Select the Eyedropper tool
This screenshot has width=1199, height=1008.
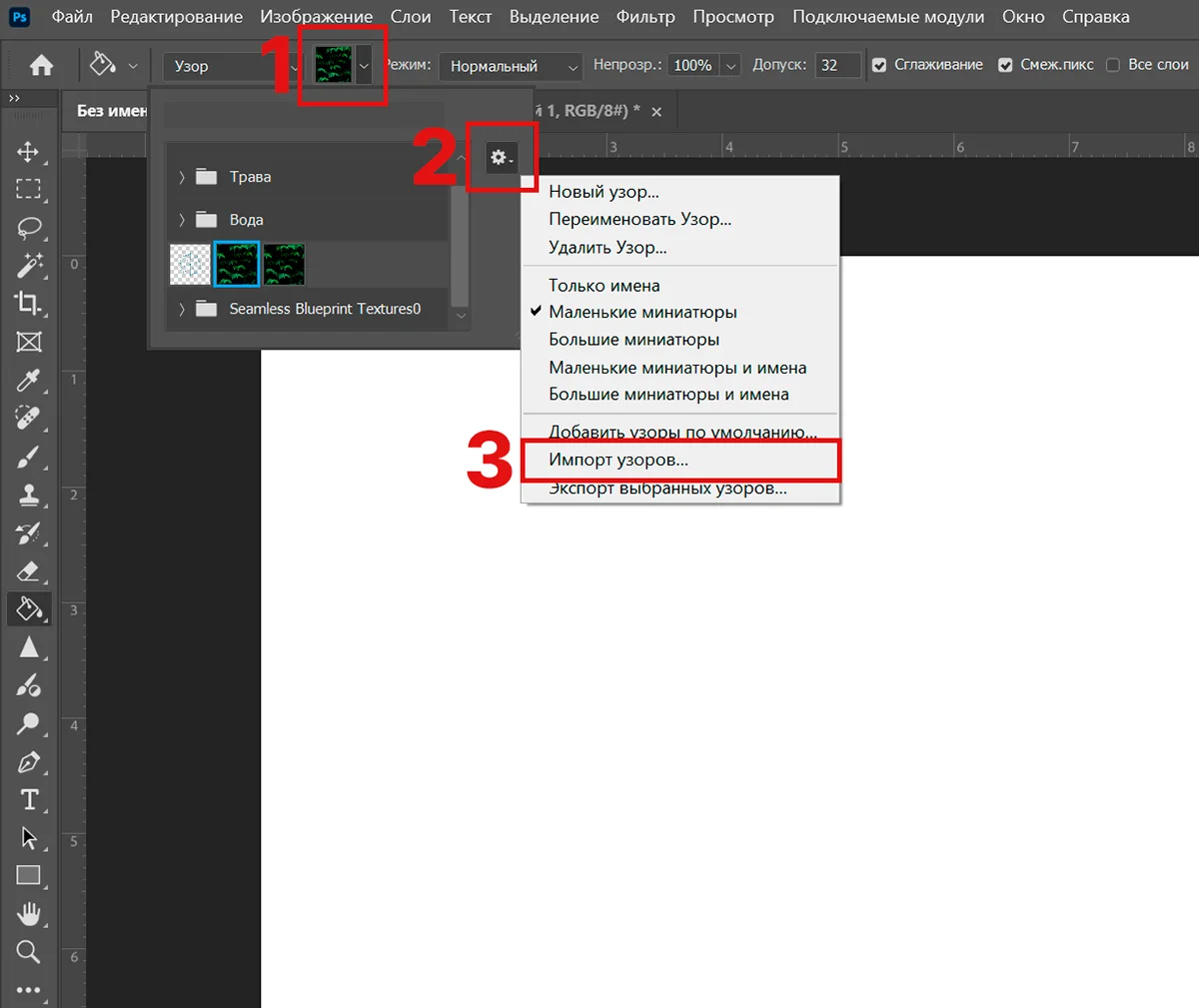29,380
